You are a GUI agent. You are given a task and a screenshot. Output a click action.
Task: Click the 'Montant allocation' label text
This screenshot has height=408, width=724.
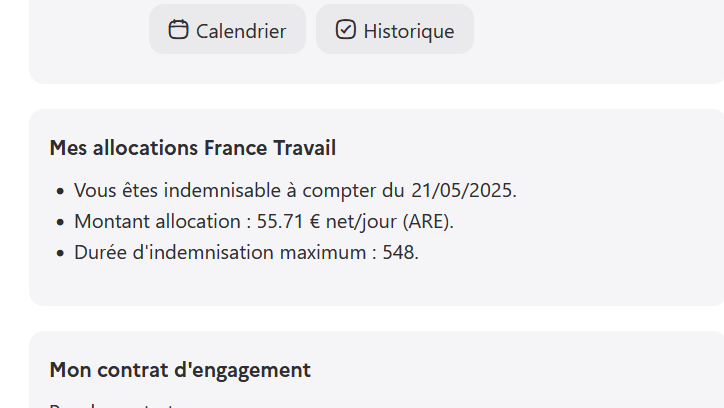[157, 222]
